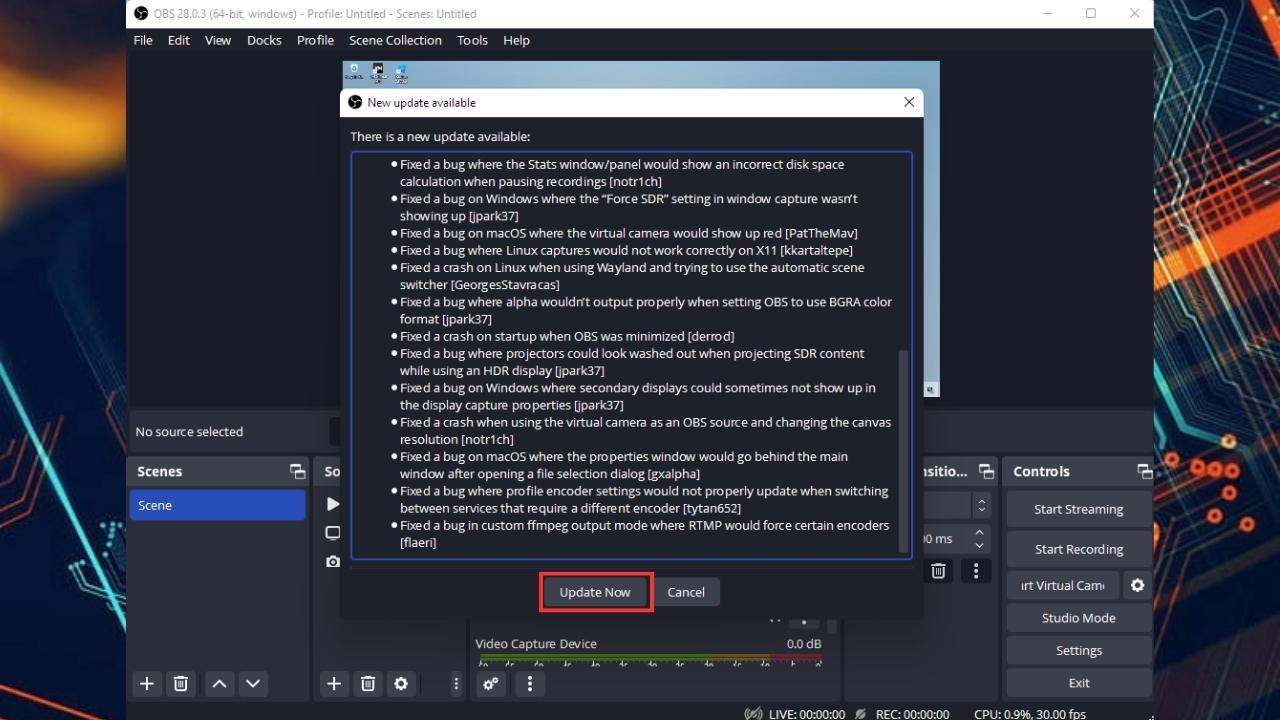Move Scene down with the arrow icon
This screenshot has width=1280, height=720.
[x=253, y=683]
